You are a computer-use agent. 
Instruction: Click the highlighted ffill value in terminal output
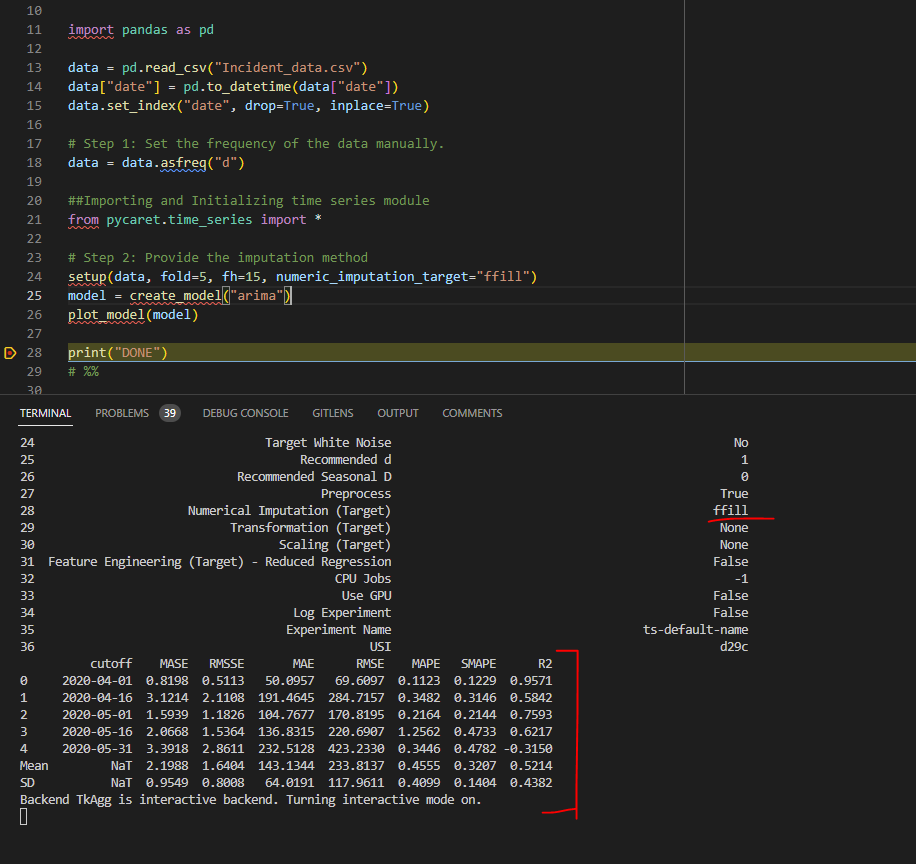point(731,510)
